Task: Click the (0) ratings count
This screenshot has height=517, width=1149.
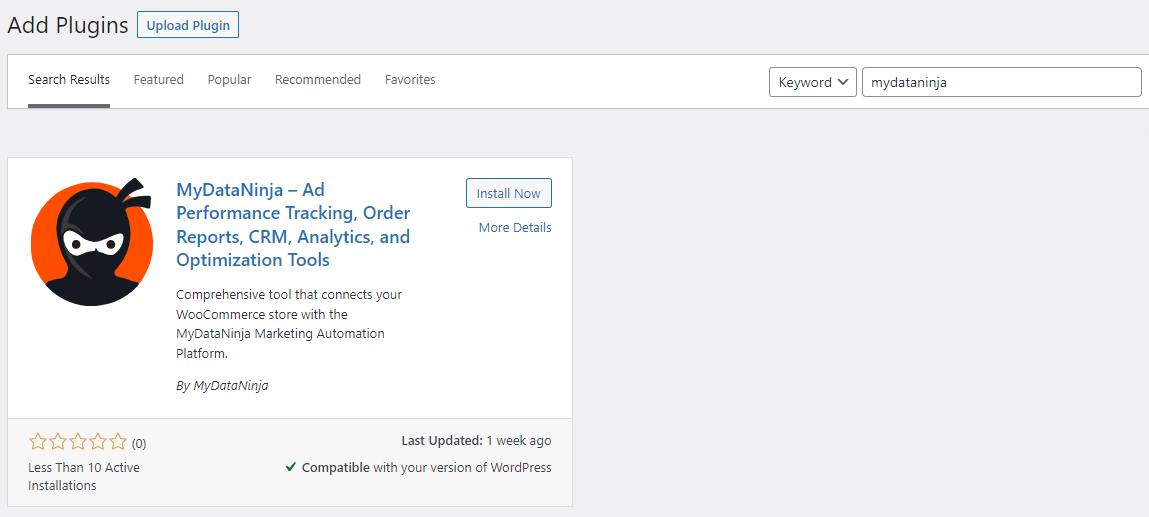Action: pyautogui.click(x=139, y=443)
